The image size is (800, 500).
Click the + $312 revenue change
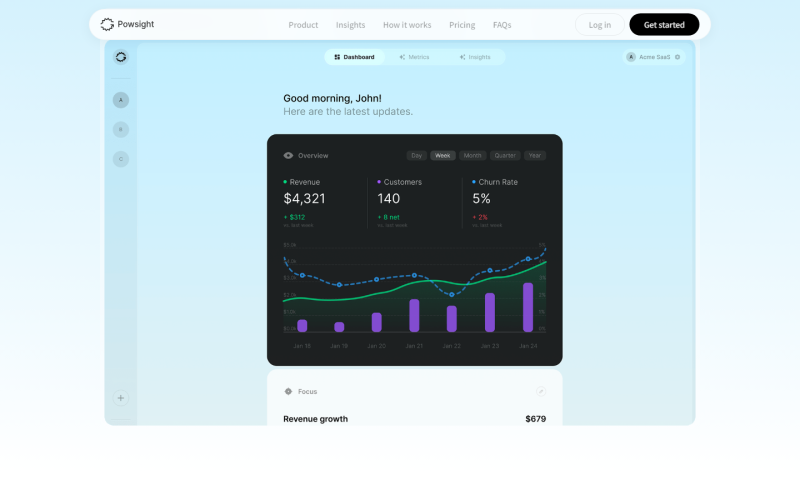(294, 217)
